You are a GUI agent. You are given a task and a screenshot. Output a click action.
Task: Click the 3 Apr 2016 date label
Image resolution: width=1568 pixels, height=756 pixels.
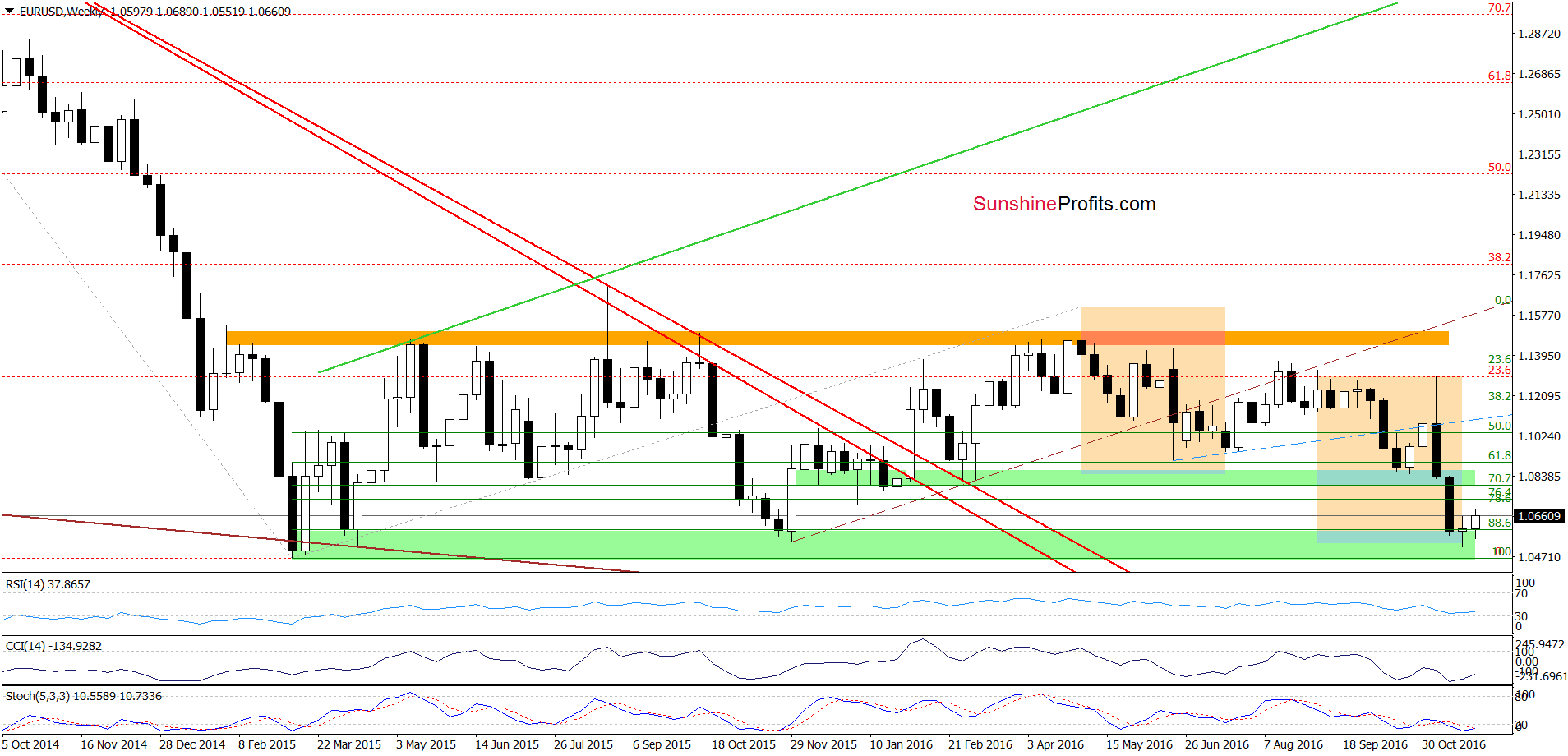click(x=1055, y=744)
